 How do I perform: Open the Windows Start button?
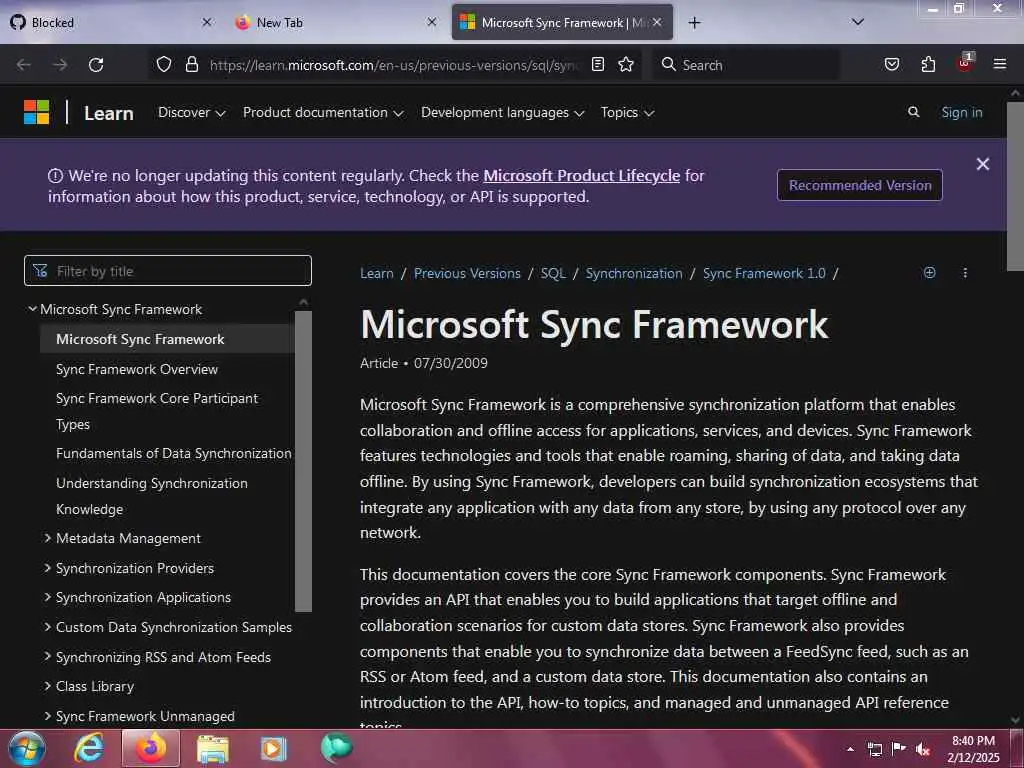click(27, 748)
